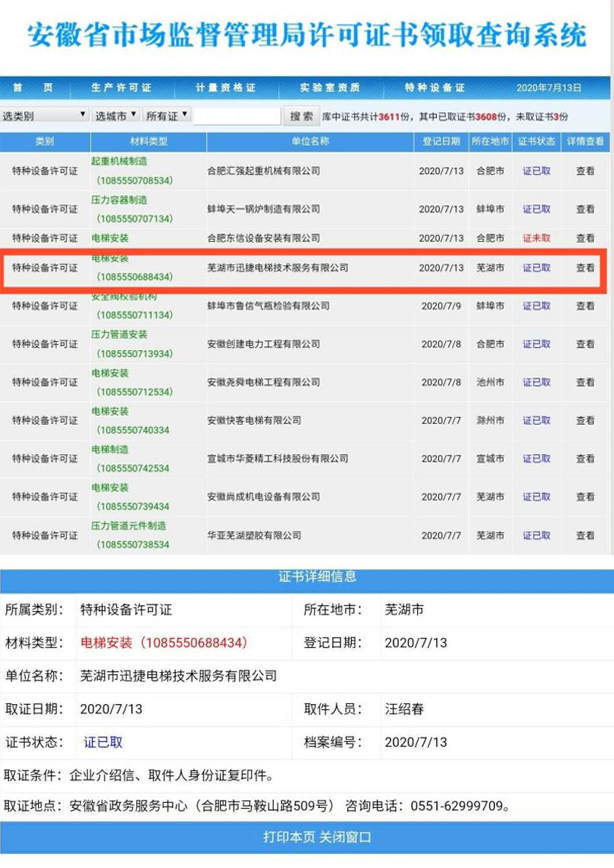View details for 蚌埠天一锅炉制造有限公司

click(585, 209)
